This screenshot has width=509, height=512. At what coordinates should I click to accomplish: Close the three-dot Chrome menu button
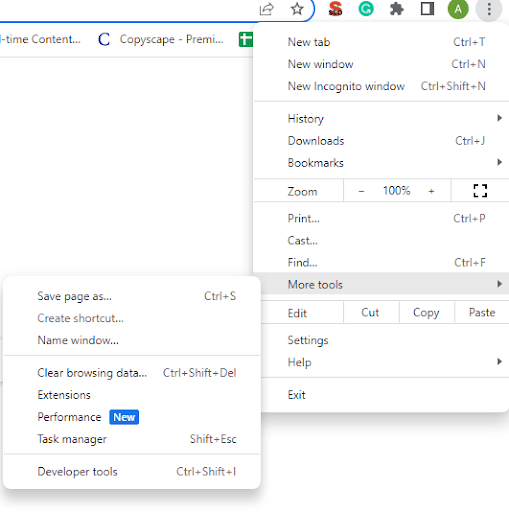coord(489,9)
